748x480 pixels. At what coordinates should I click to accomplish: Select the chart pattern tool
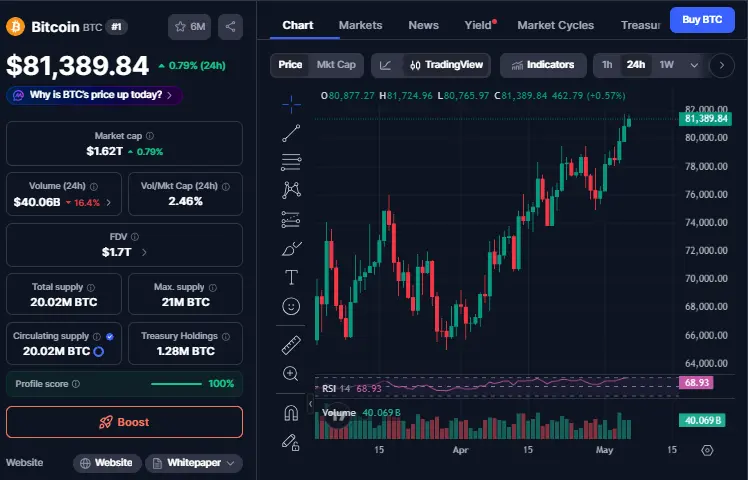291,190
